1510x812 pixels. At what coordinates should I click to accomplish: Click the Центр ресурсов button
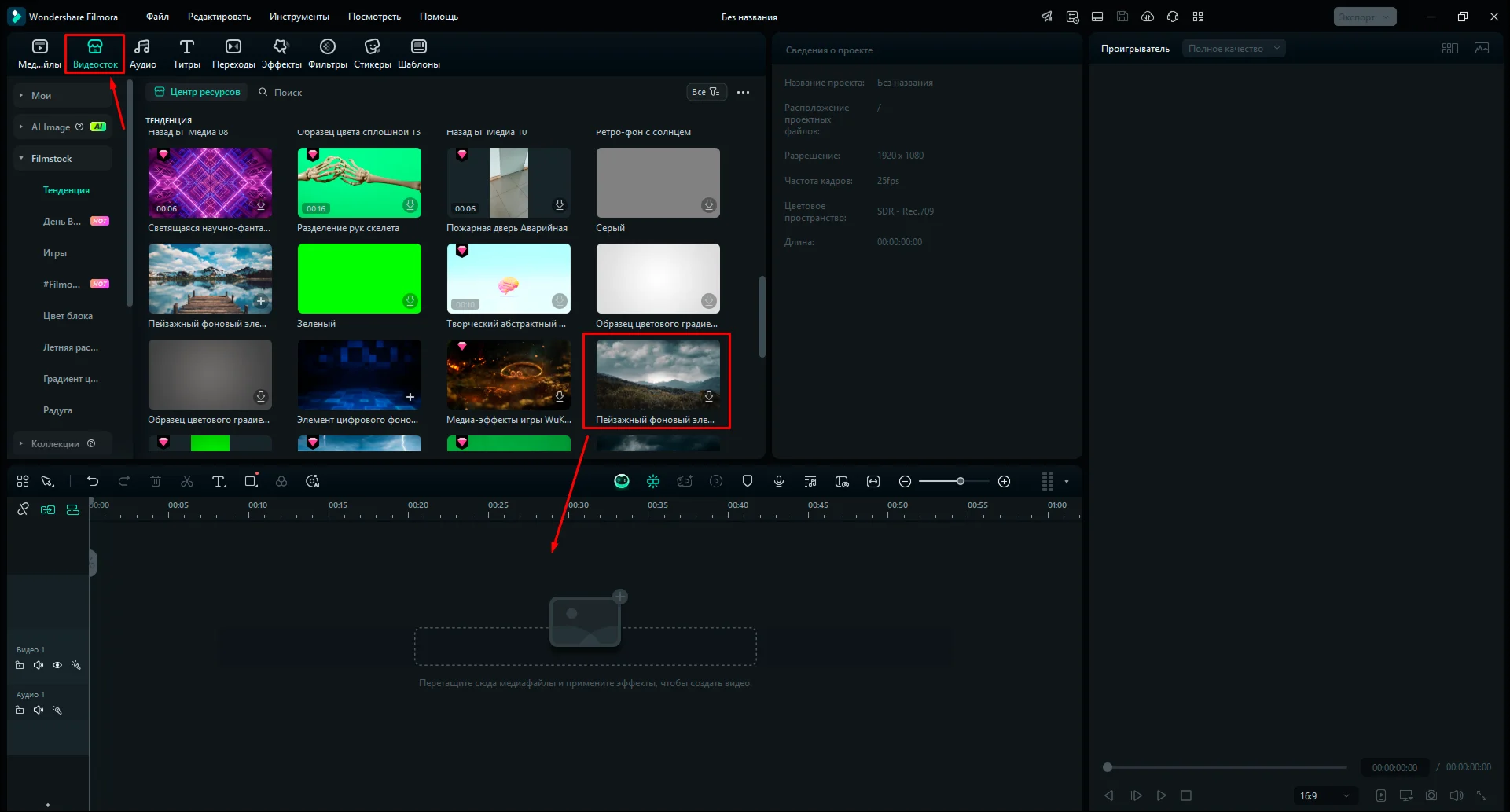197,92
